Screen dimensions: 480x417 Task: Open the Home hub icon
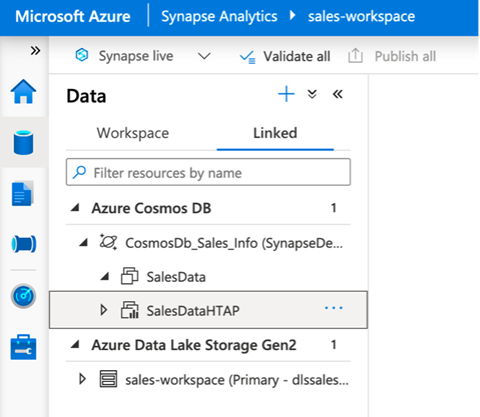23,91
